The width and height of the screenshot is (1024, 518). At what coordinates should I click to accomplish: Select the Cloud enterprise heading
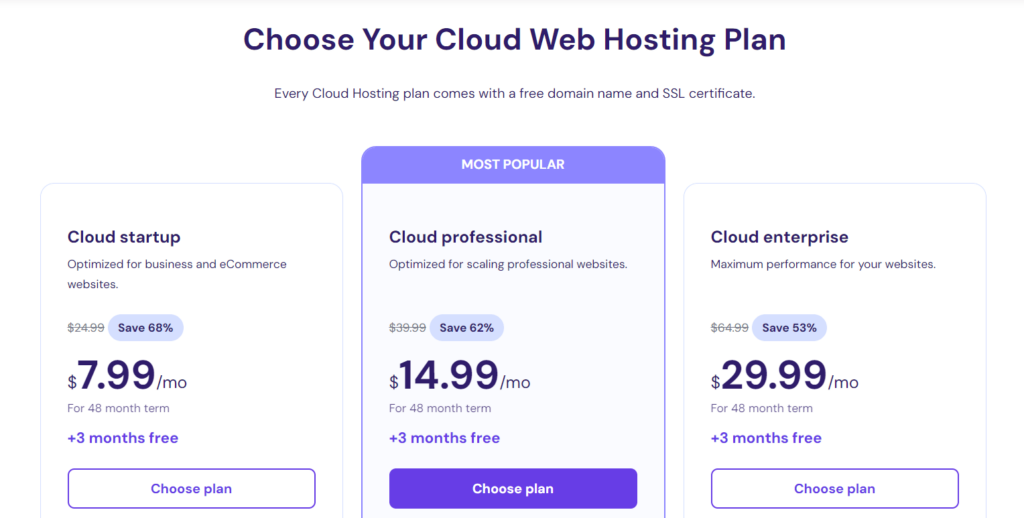[780, 236]
